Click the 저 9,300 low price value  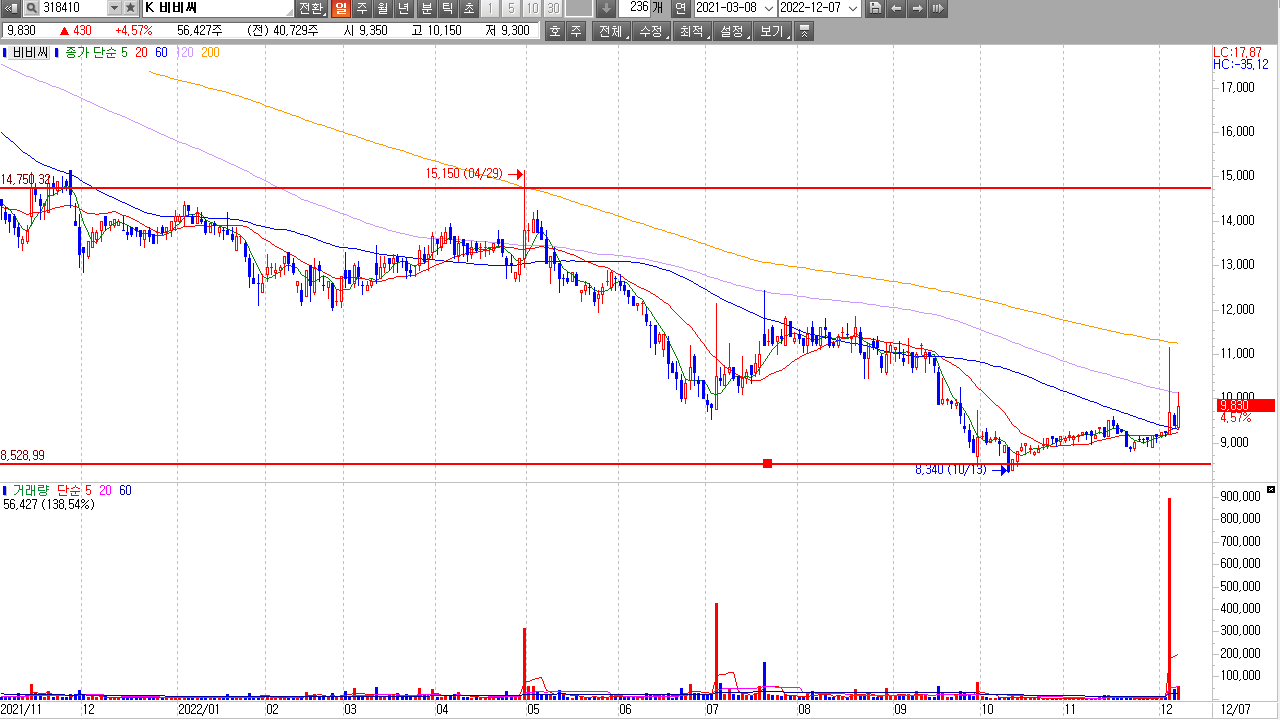pyautogui.click(x=507, y=31)
